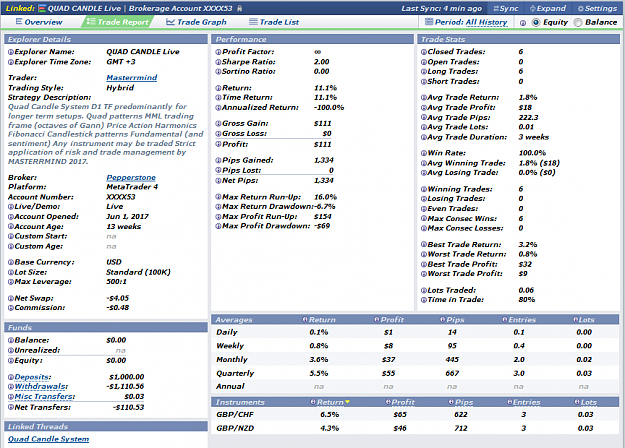Click the Monthly averages row label
The width and height of the screenshot is (625, 448).
coord(232,360)
